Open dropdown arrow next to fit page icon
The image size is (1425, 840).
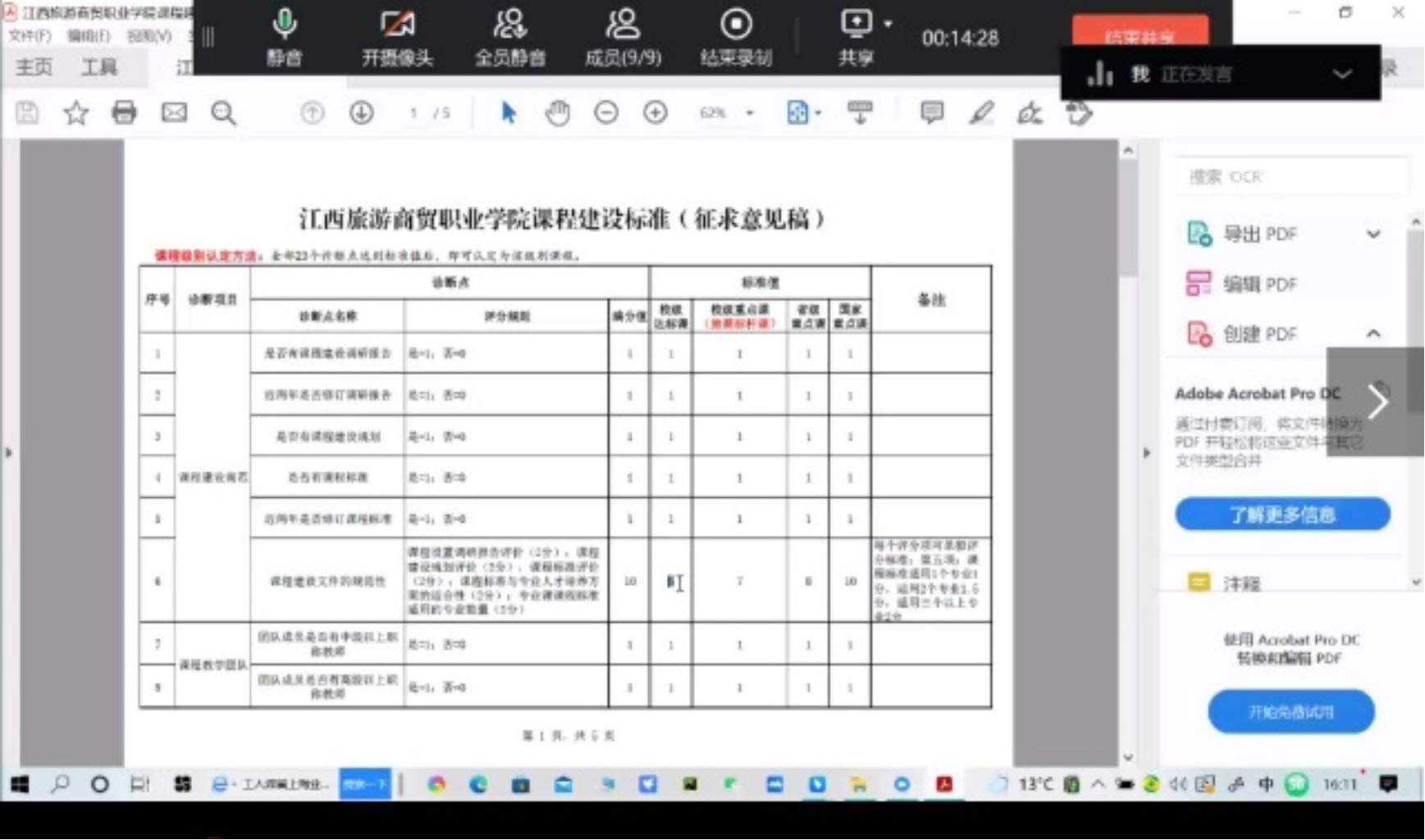click(818, 113)
